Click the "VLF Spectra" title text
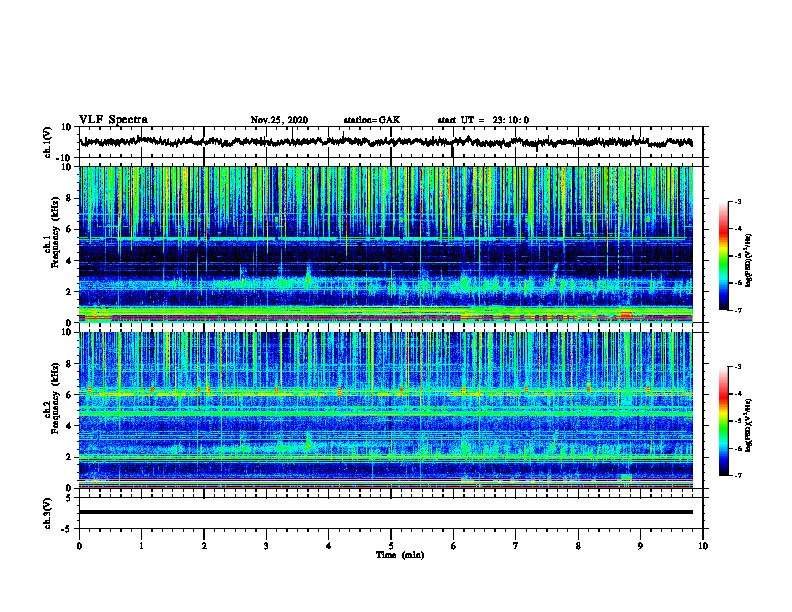The height and width of the screenshot is (612, 792). coord(113,120)
